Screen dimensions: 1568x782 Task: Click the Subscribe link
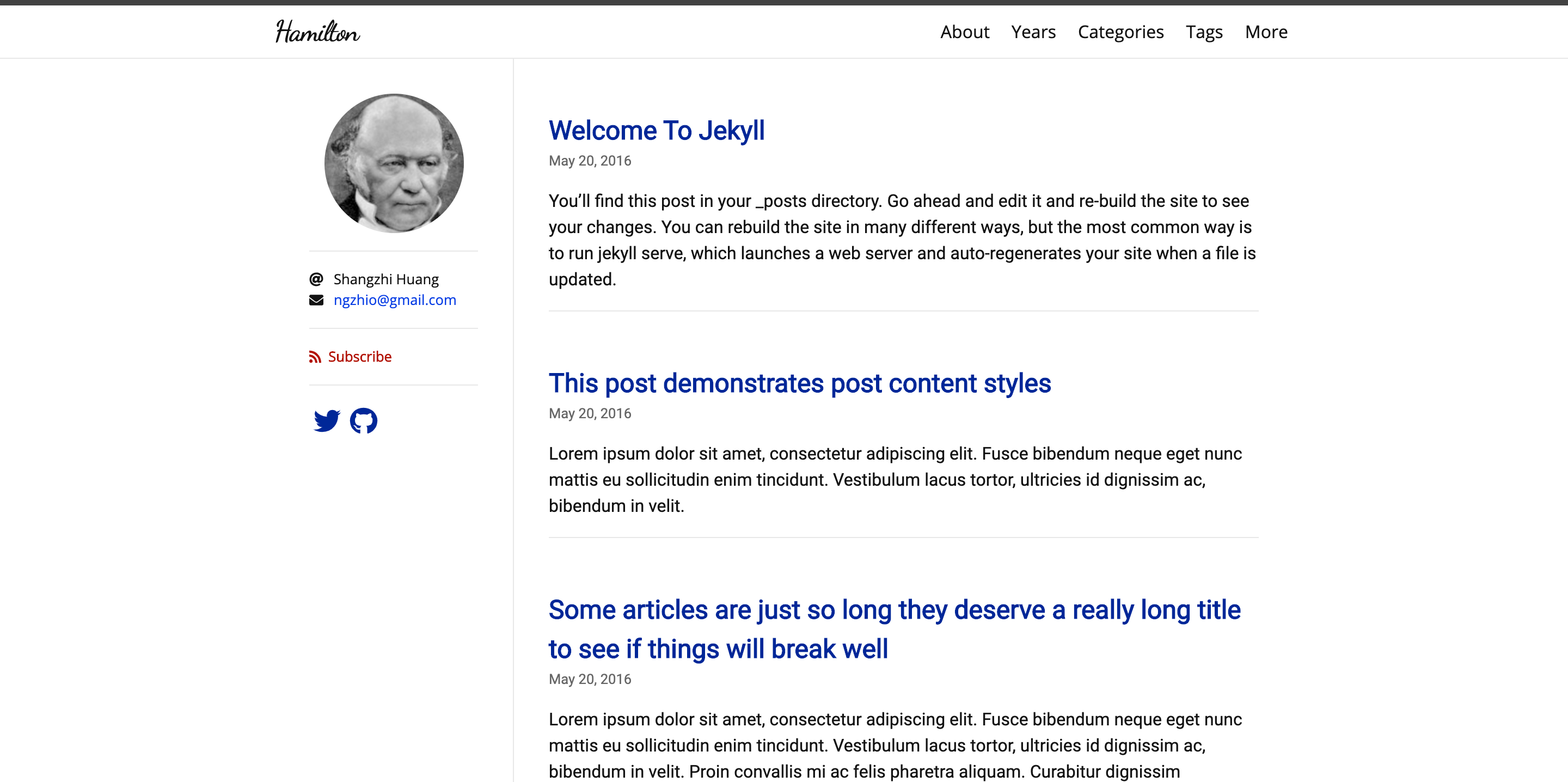(x=359, y=357)
